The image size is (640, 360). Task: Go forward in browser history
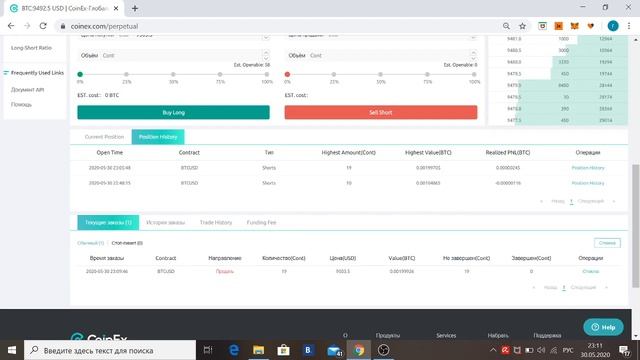tap(27, 26)
